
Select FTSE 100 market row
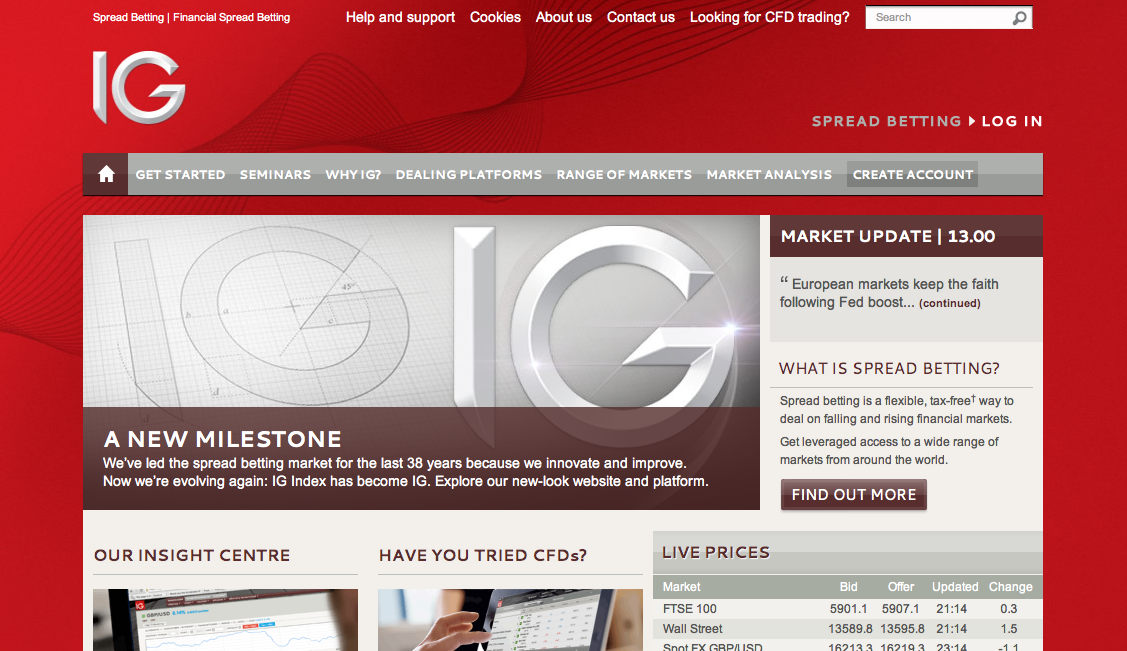point(848,609)
